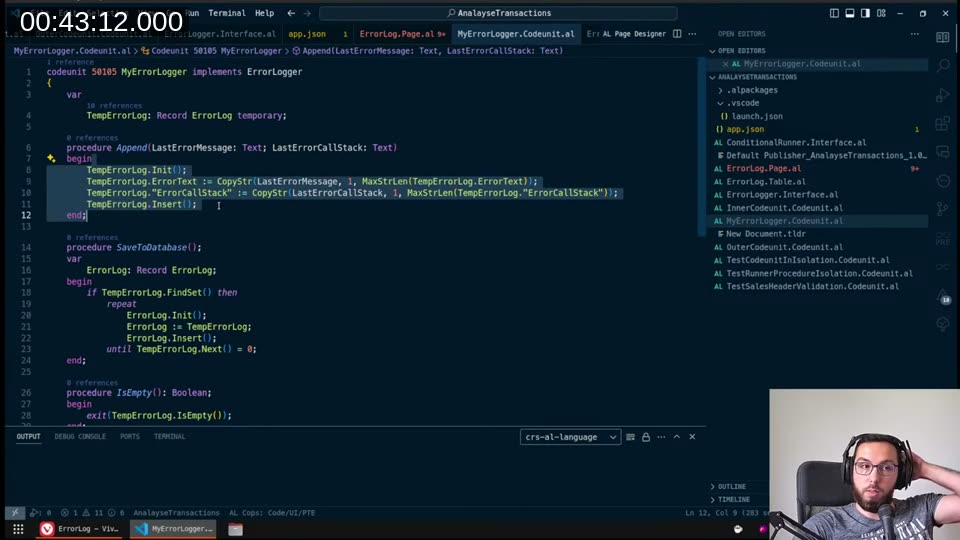Click Codeunit 50105 MyErrorLogger breadcrumb
Image resolution: width=960 pixels, height=540 pixels.
click(211, 51)
